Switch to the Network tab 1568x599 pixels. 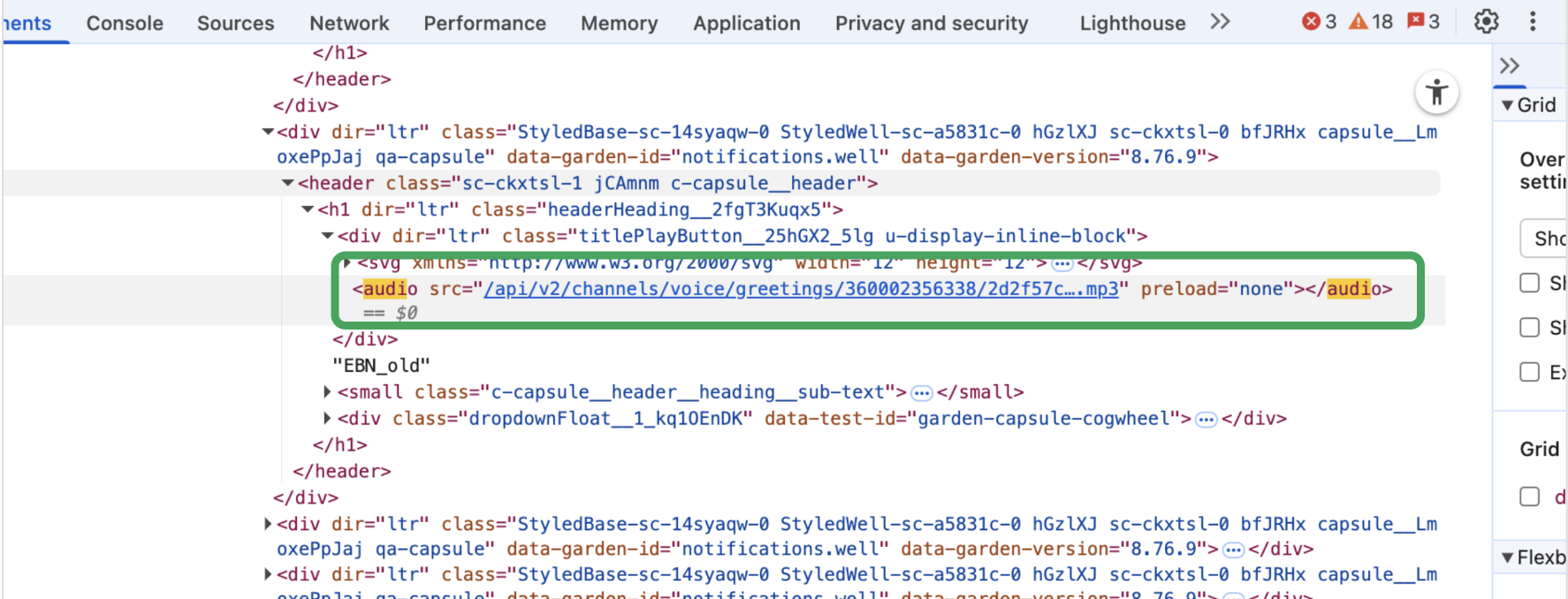point(348,23)
